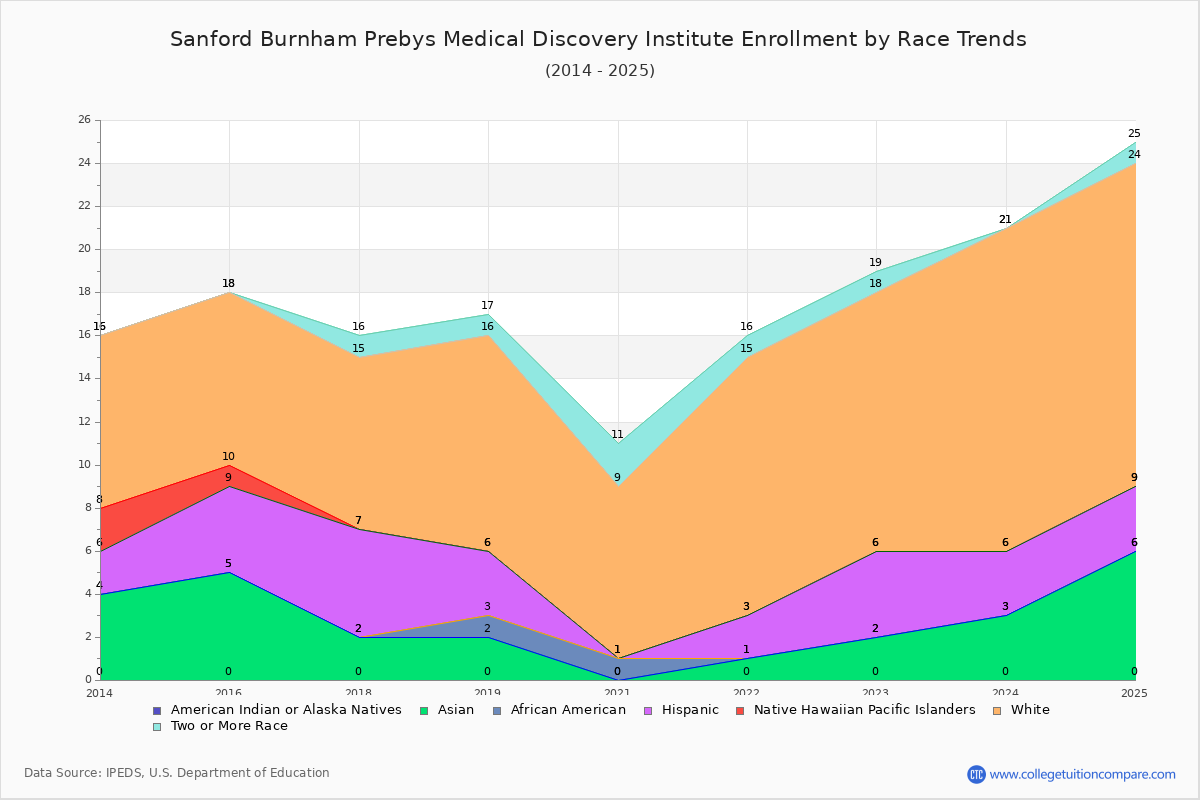
Task: Click the CTC logo icon
Action: (976, 774)
